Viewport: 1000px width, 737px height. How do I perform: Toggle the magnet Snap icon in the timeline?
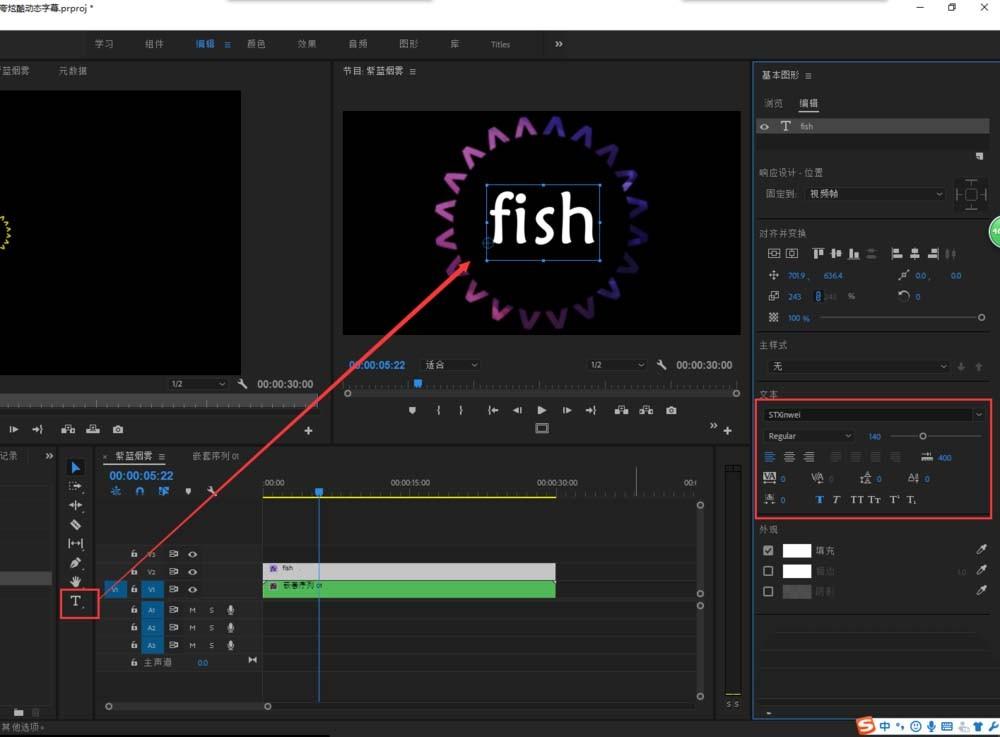[141, 490]
